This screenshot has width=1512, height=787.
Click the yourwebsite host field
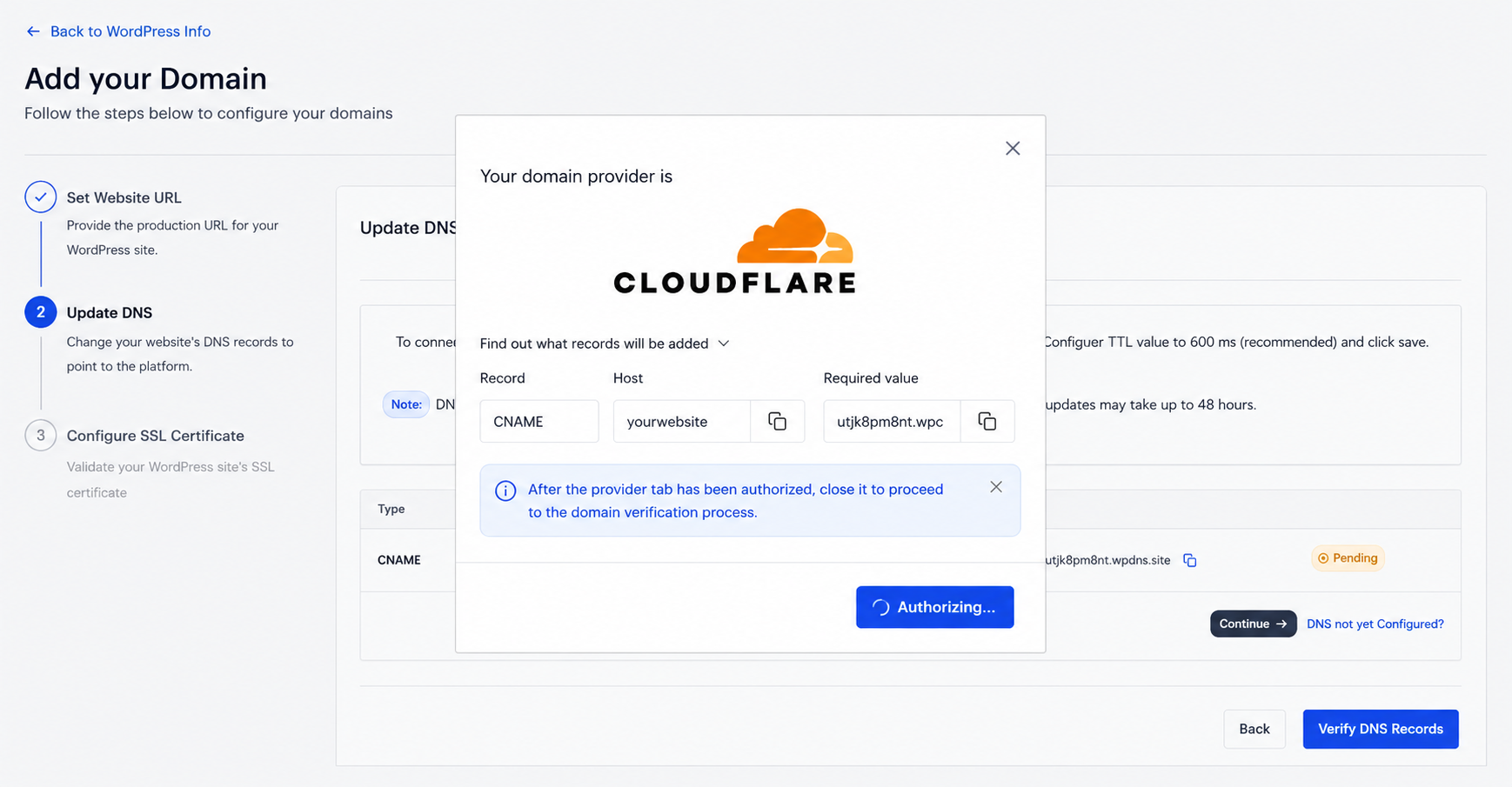pyautogui.click(x=682, y=422)
